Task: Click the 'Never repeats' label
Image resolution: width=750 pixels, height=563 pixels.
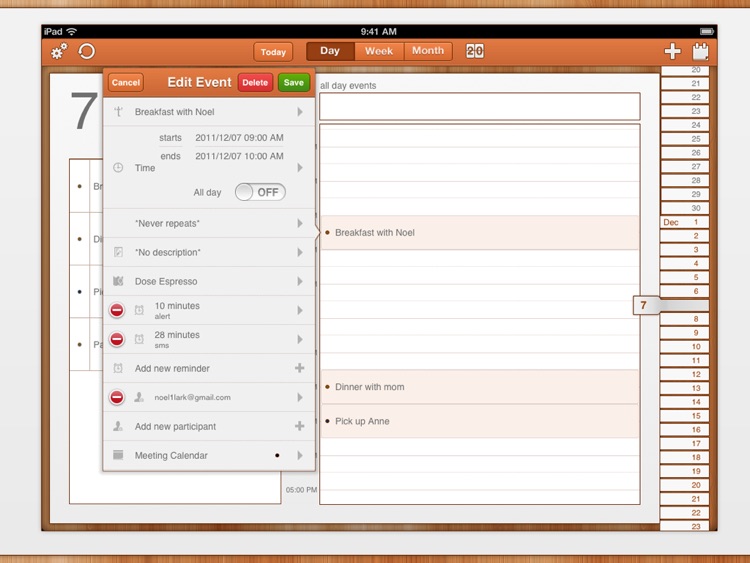Action: pyautogui.click(x=167, y=223)
